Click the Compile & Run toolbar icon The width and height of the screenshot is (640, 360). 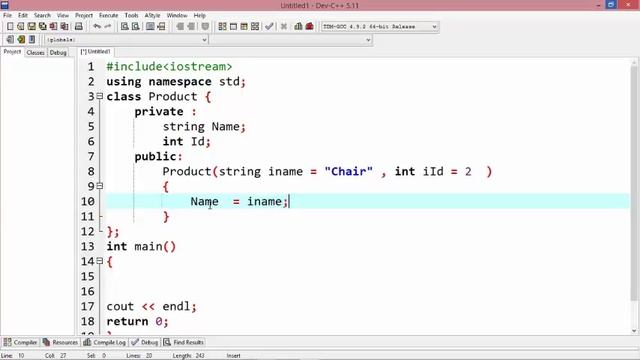click(244, 27)
